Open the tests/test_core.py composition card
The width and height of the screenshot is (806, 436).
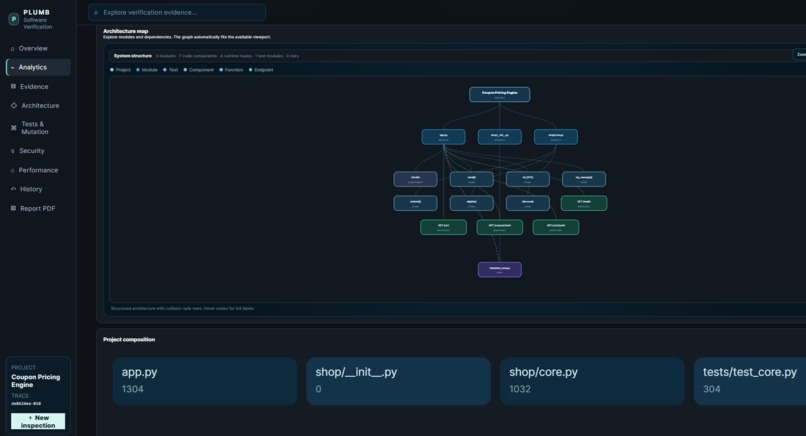750,382
